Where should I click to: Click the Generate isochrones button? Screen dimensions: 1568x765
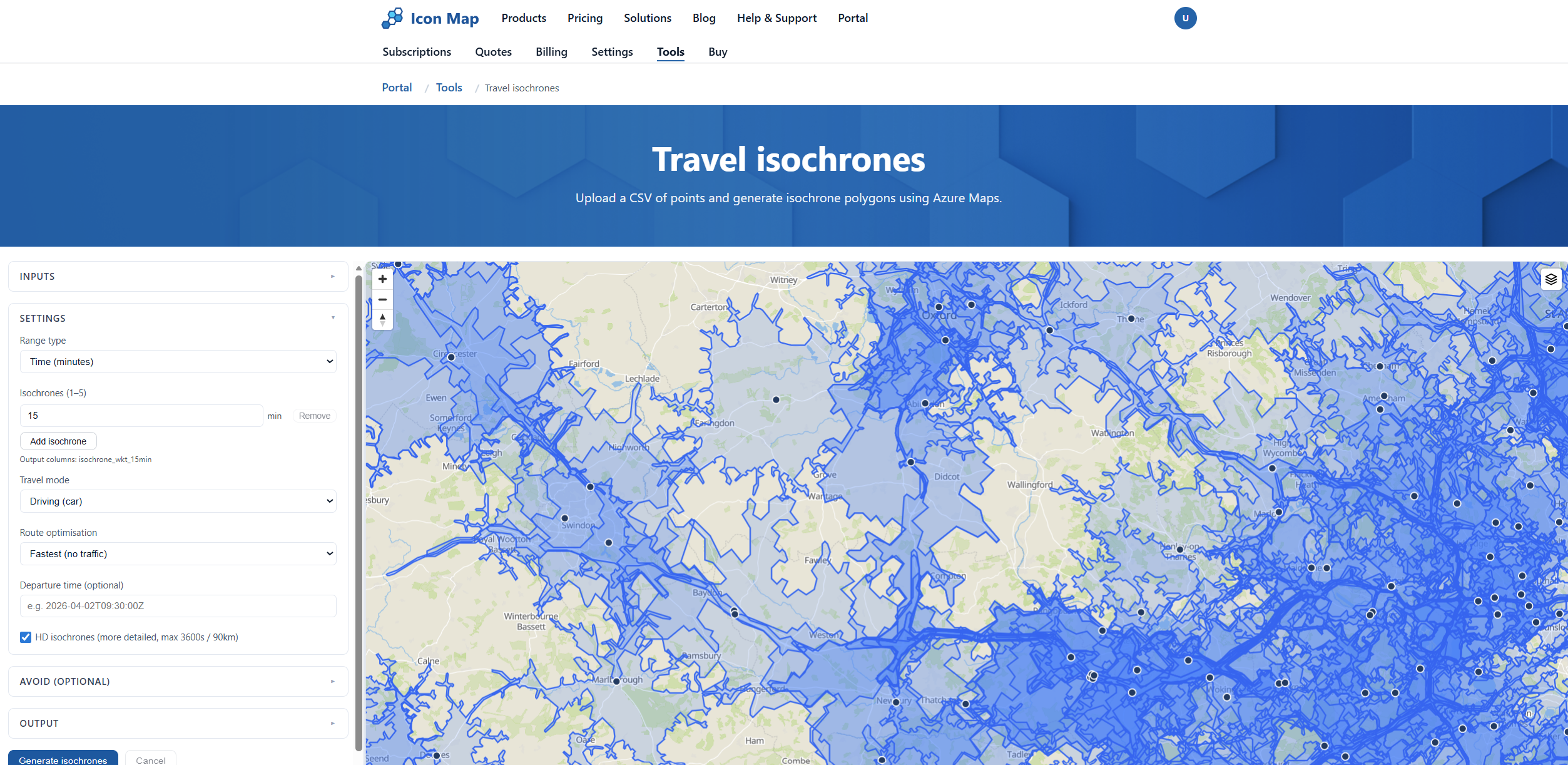click(63, 759)
